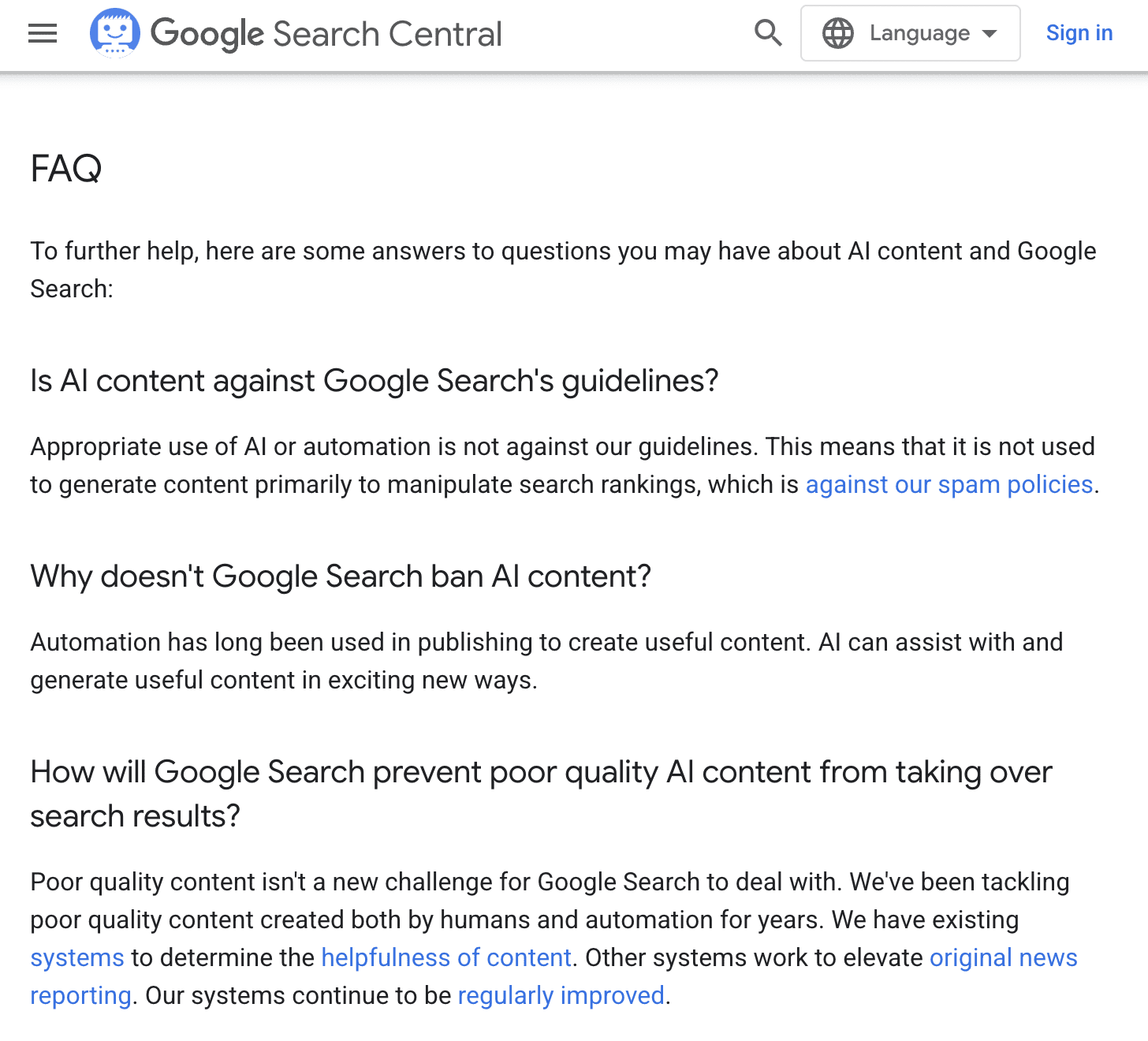Click the Google Search Central mascot logo

[115, 33]
